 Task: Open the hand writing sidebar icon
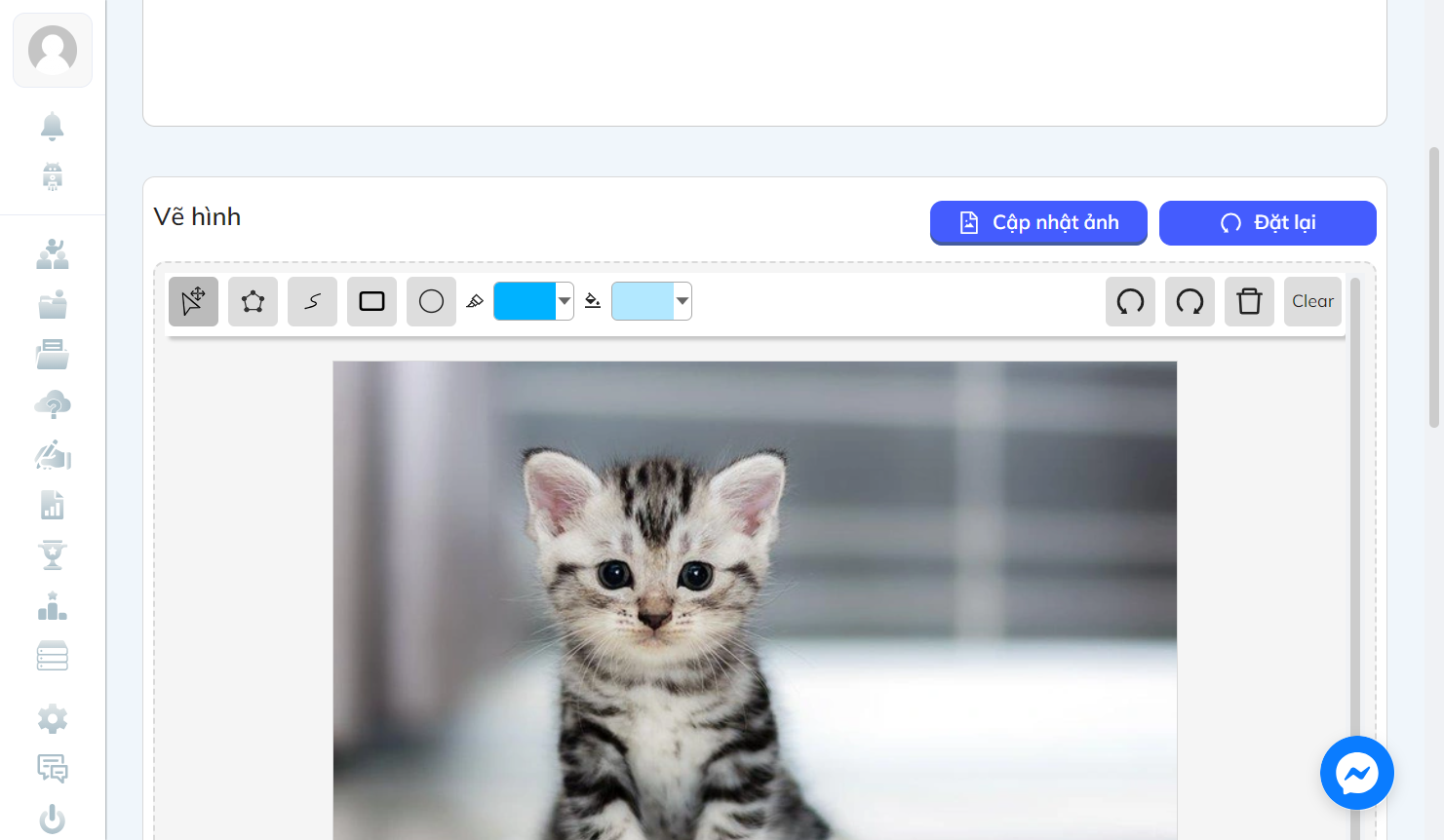(x=53, y=455)
